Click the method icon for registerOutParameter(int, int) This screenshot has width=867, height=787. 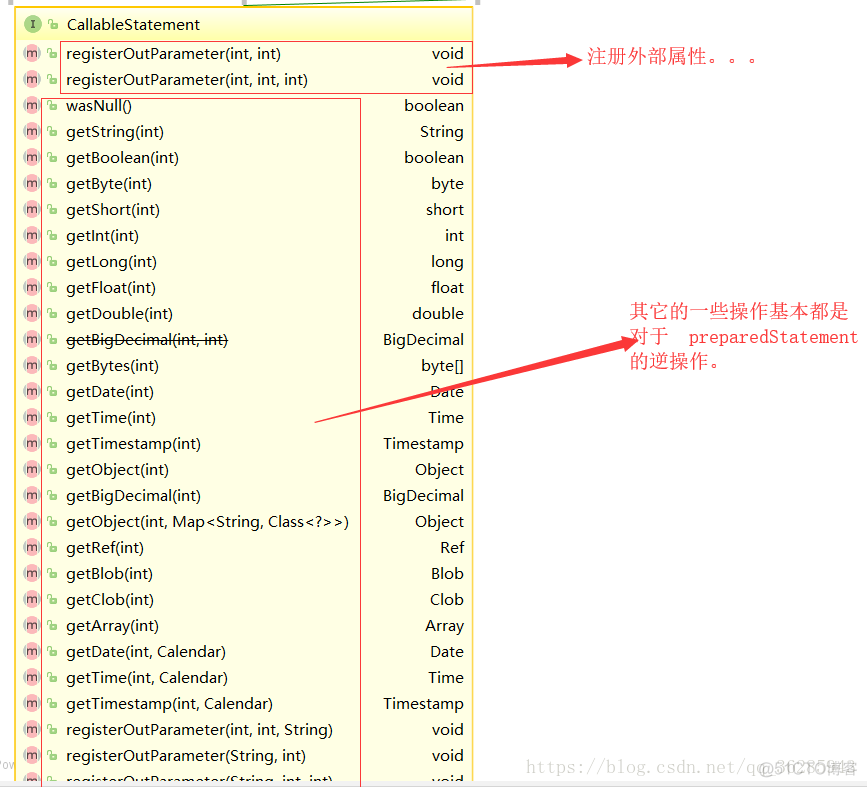coord(32,54)
